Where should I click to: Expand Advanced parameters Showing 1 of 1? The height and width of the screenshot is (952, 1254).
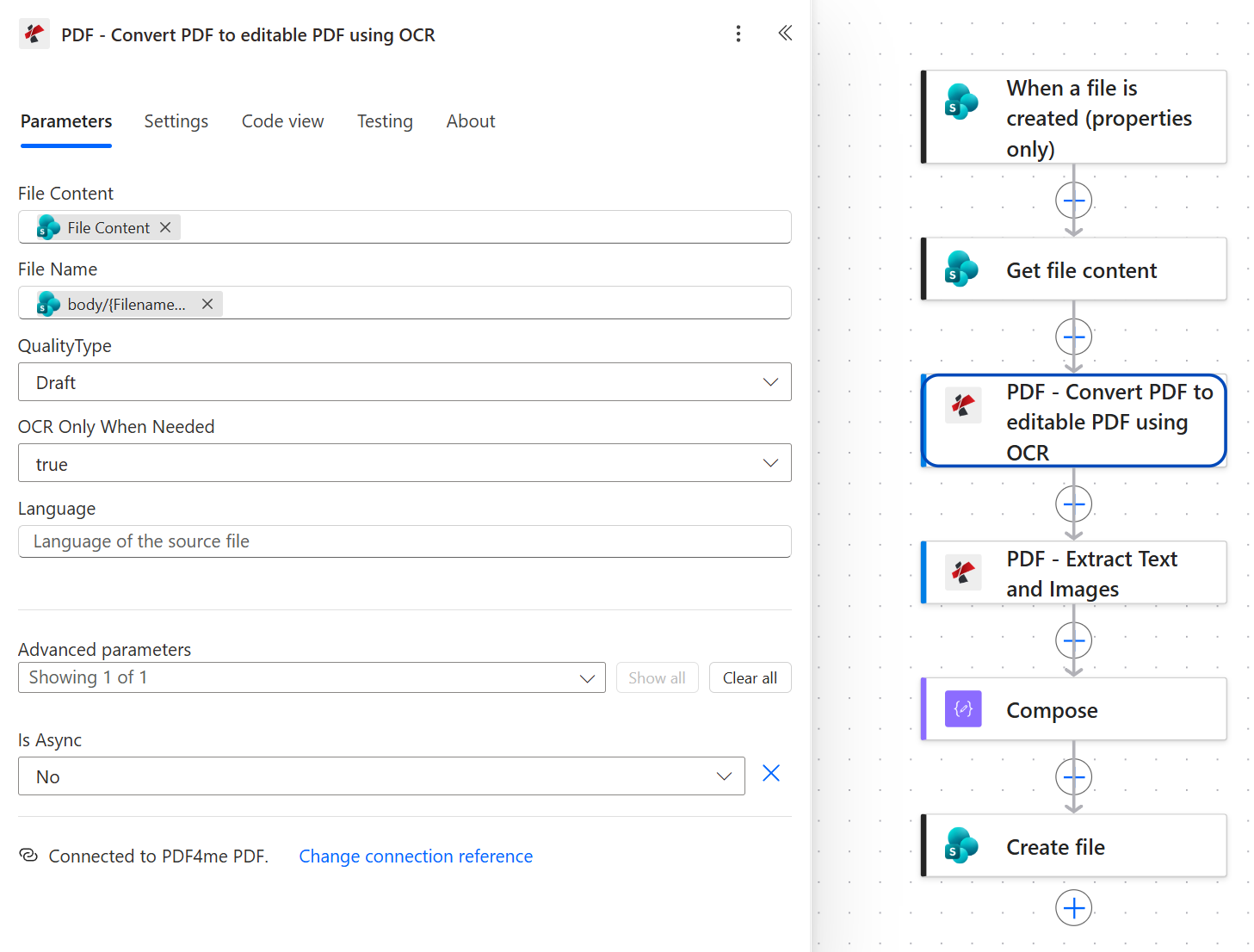tap(312, 677)
